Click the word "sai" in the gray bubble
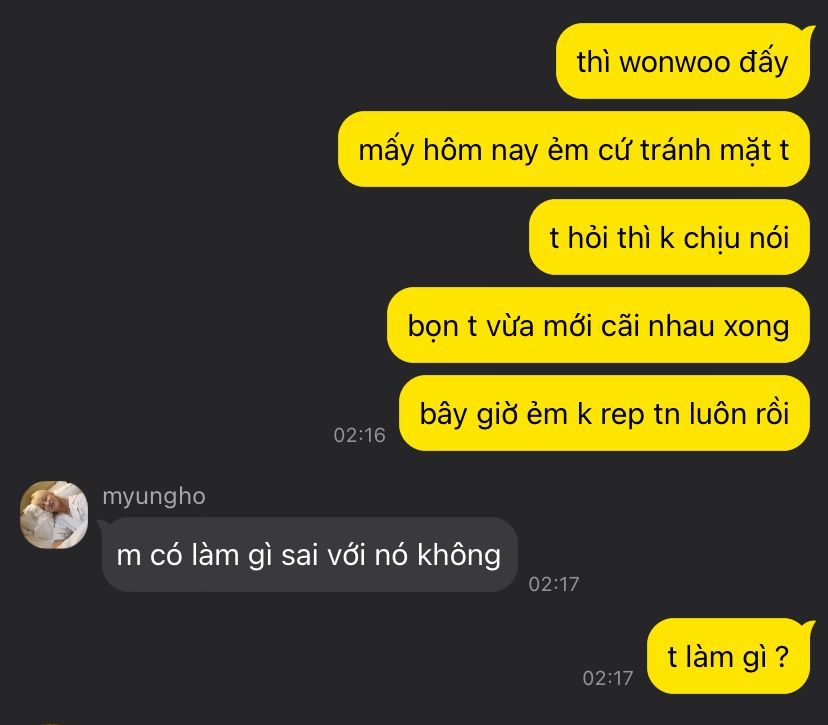The width and height of the screenshot is (828, 725). point(300,555)
